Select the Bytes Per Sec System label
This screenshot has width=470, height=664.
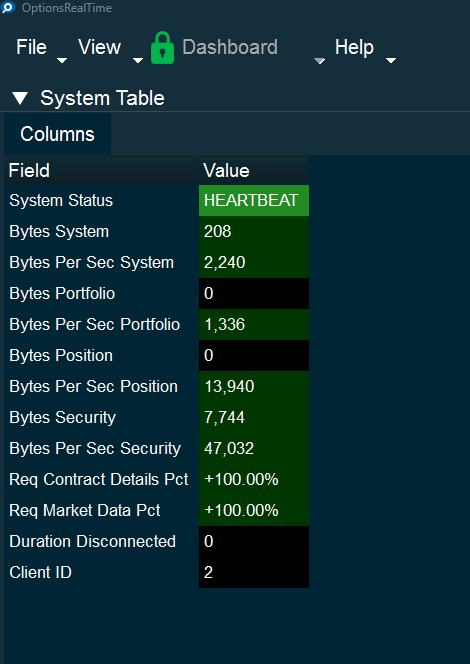[91, 263]
